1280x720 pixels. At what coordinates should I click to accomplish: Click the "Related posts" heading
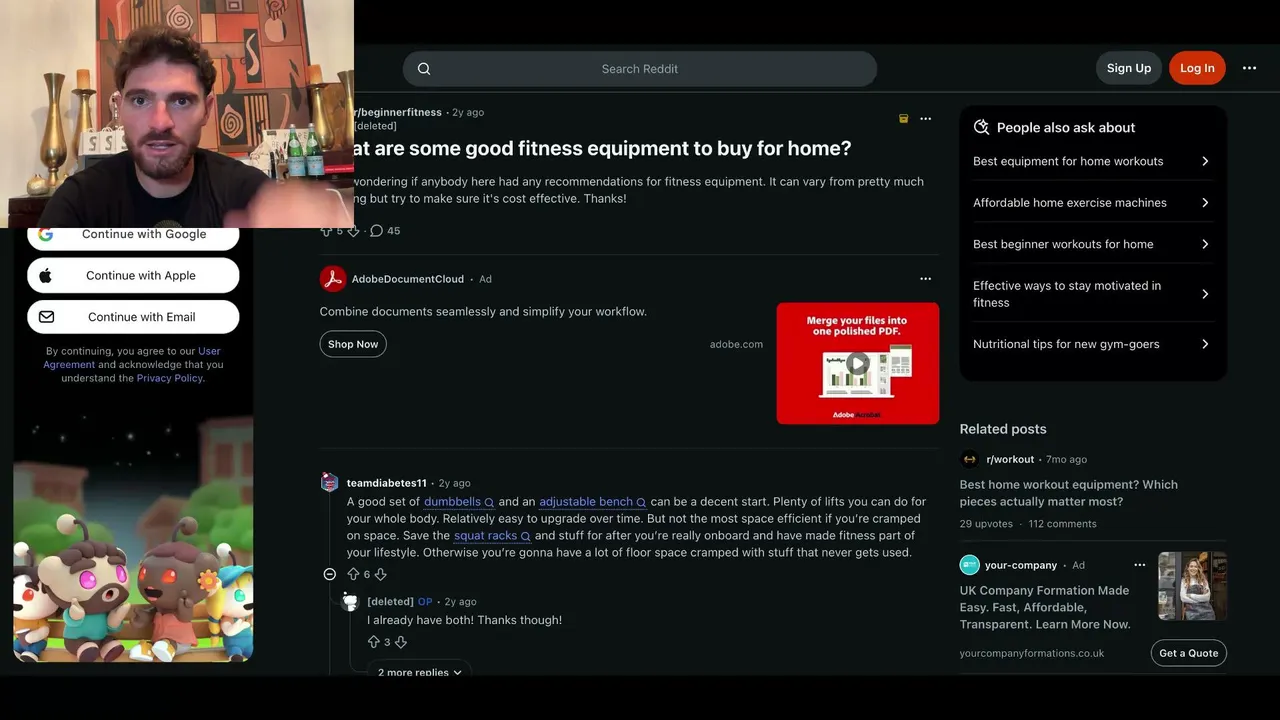click(x=1003, y=429)
